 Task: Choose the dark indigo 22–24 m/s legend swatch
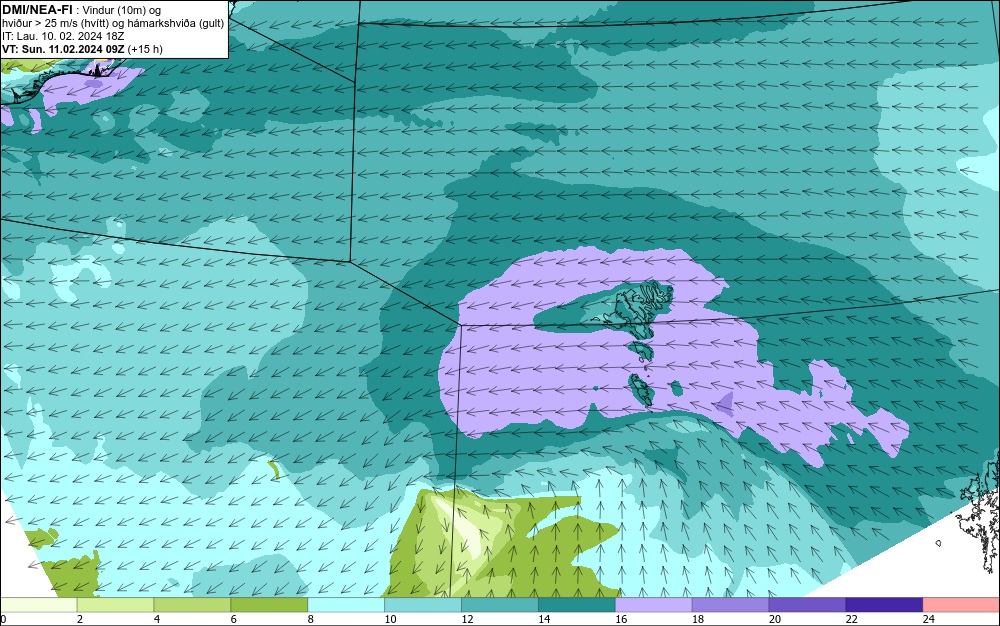[885, 605]
